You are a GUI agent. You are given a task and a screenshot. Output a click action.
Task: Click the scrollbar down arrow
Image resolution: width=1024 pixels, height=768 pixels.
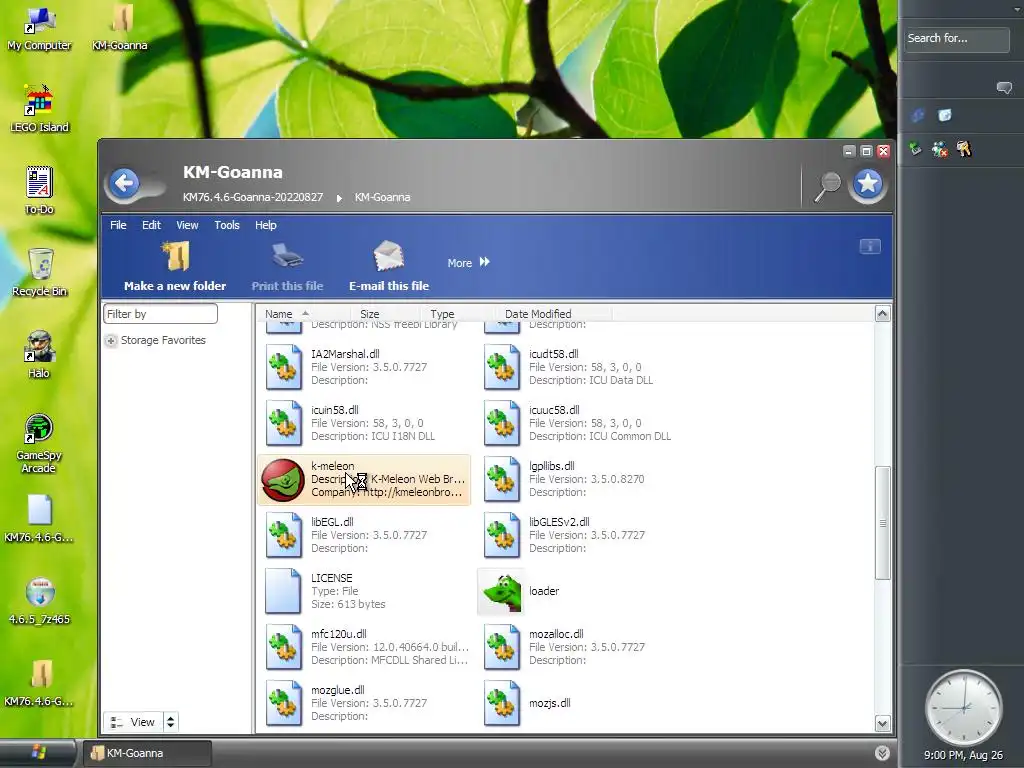click(x=882, y=724)
